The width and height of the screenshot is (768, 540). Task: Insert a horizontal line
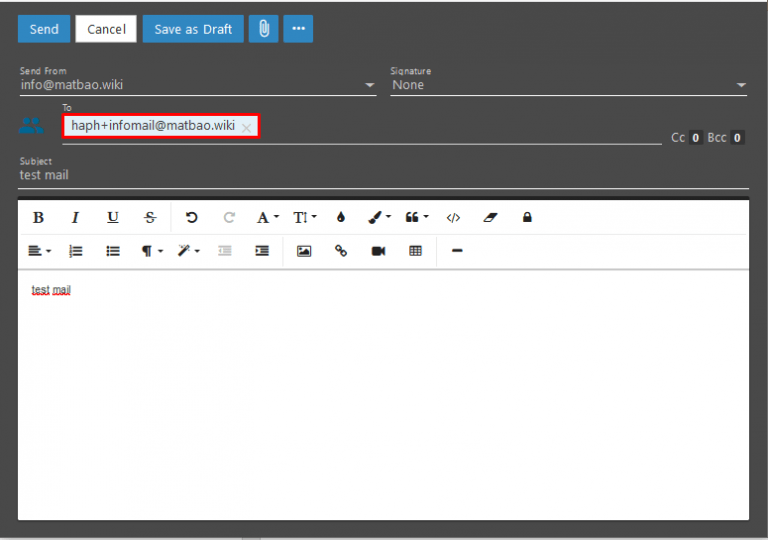pyautogui.click(x=457, y=251)
